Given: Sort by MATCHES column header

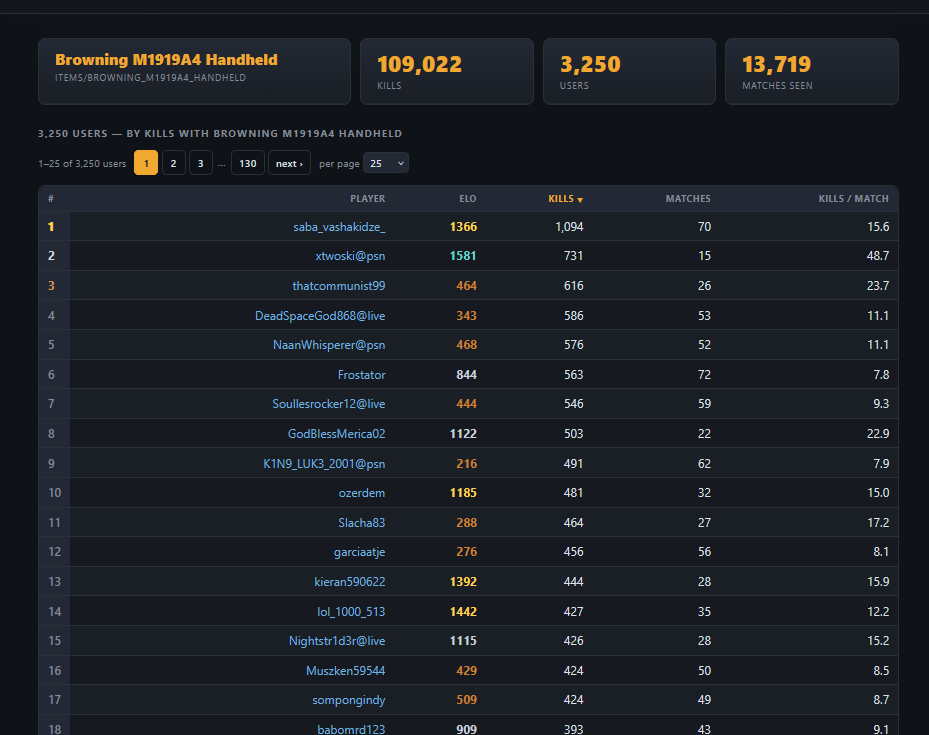Looking at the screenshot, I should (688, 199).
